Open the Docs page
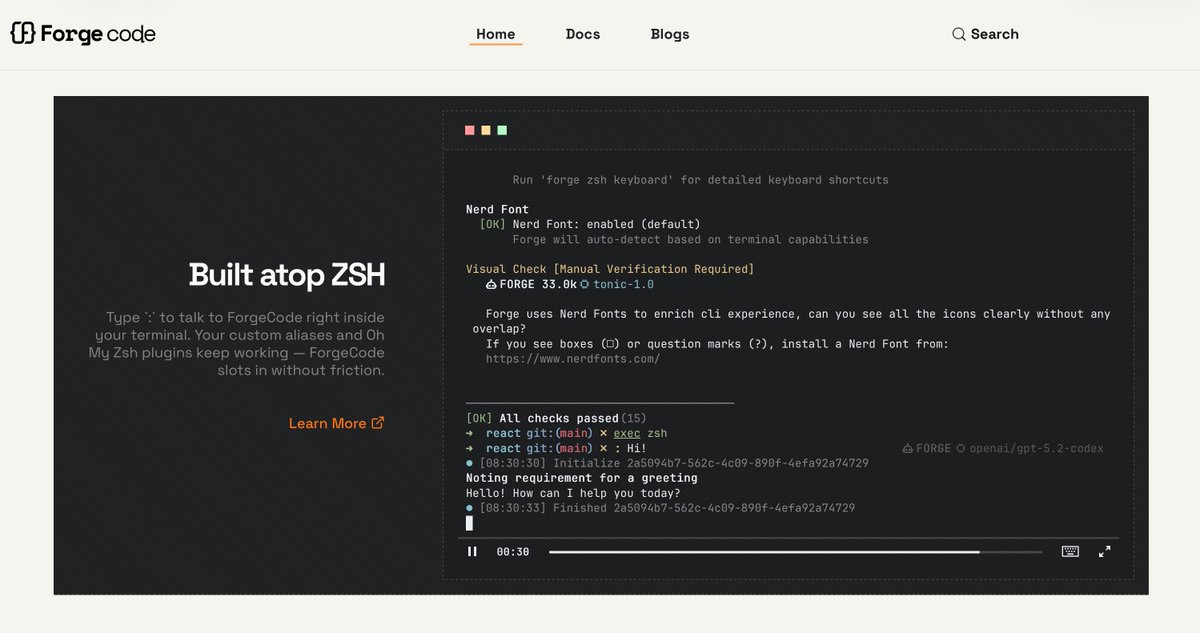 pyautogui.click(x=583, y=34)
